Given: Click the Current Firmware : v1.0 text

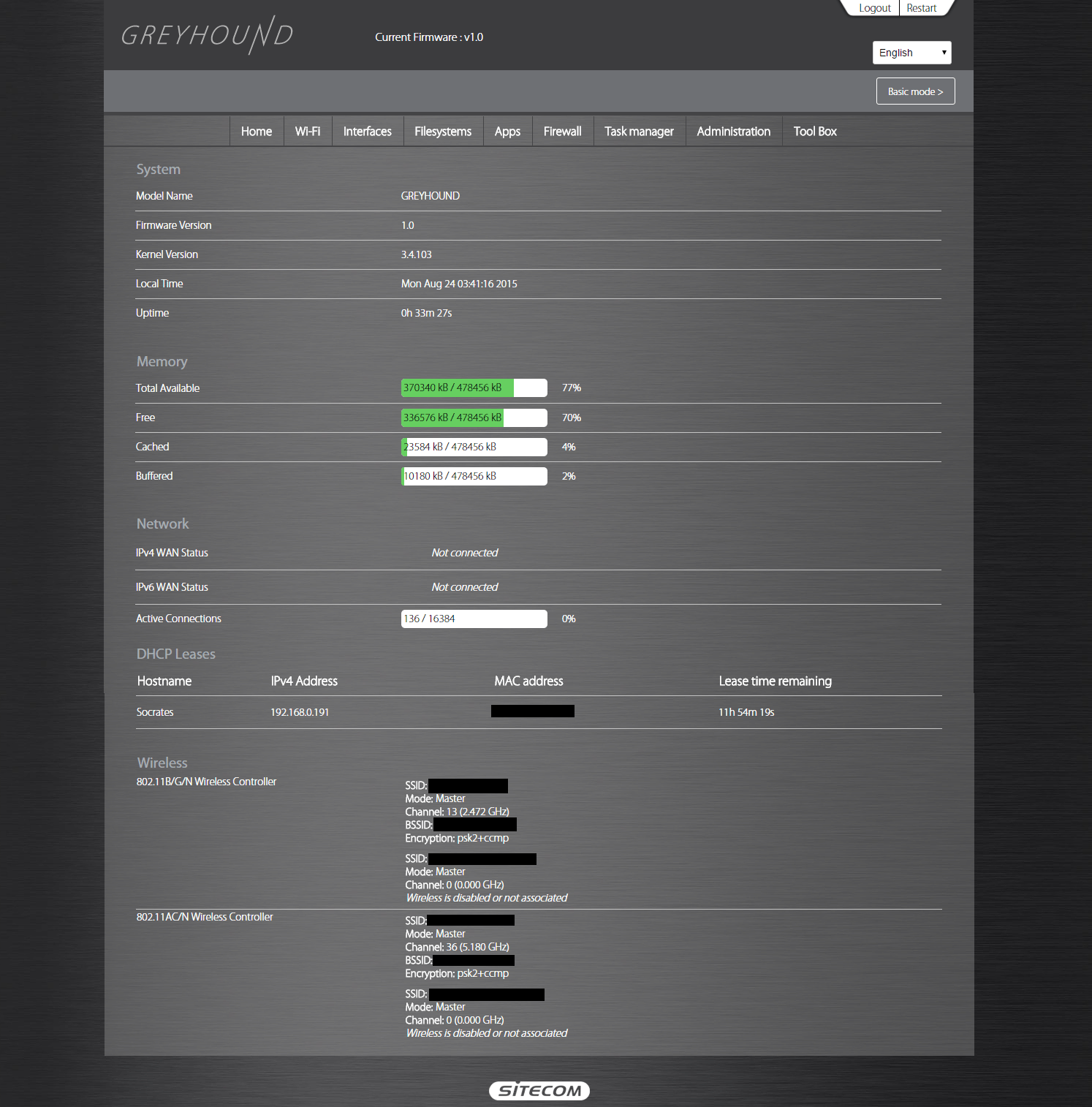Looking at the screenshot, I should (429, 37).
